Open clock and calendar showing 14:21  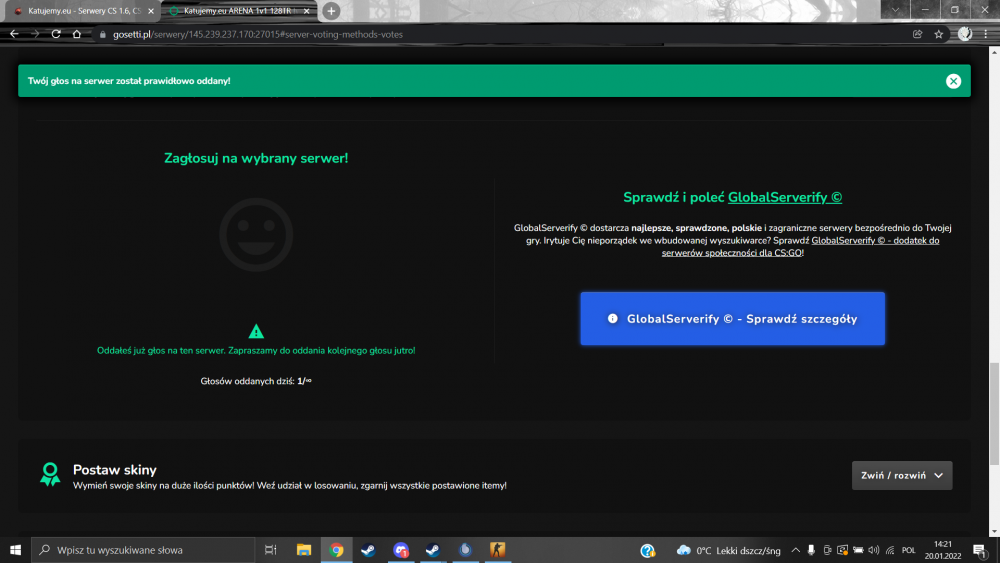point(943,550)
